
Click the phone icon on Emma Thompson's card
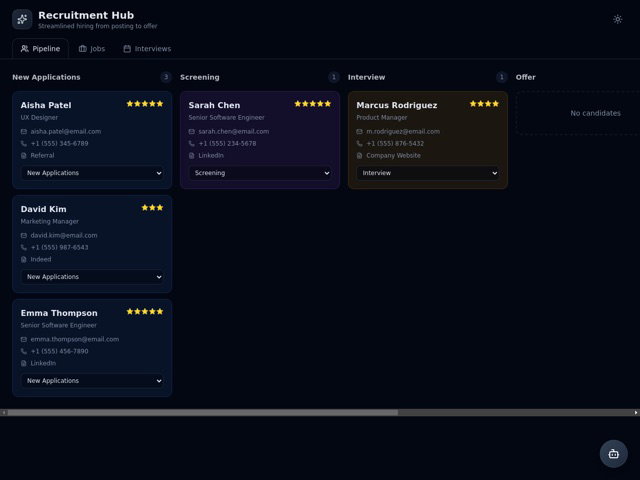coord(24,351)
